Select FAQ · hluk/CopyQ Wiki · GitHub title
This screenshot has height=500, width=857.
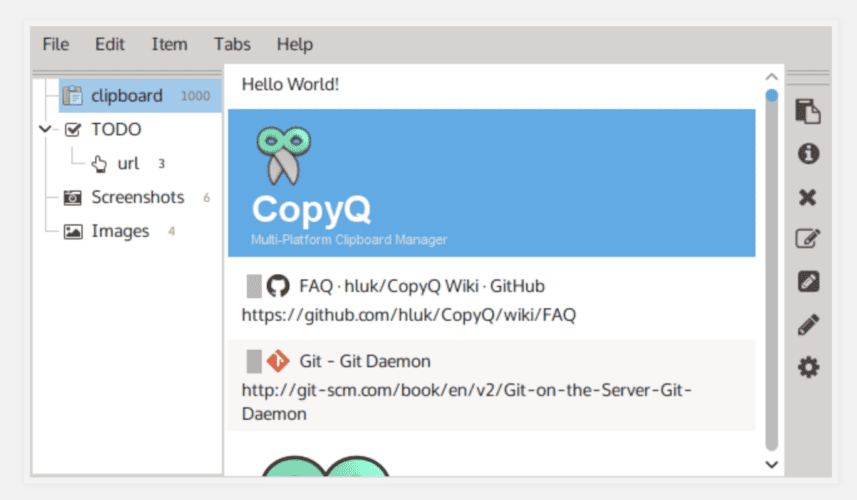422,286
